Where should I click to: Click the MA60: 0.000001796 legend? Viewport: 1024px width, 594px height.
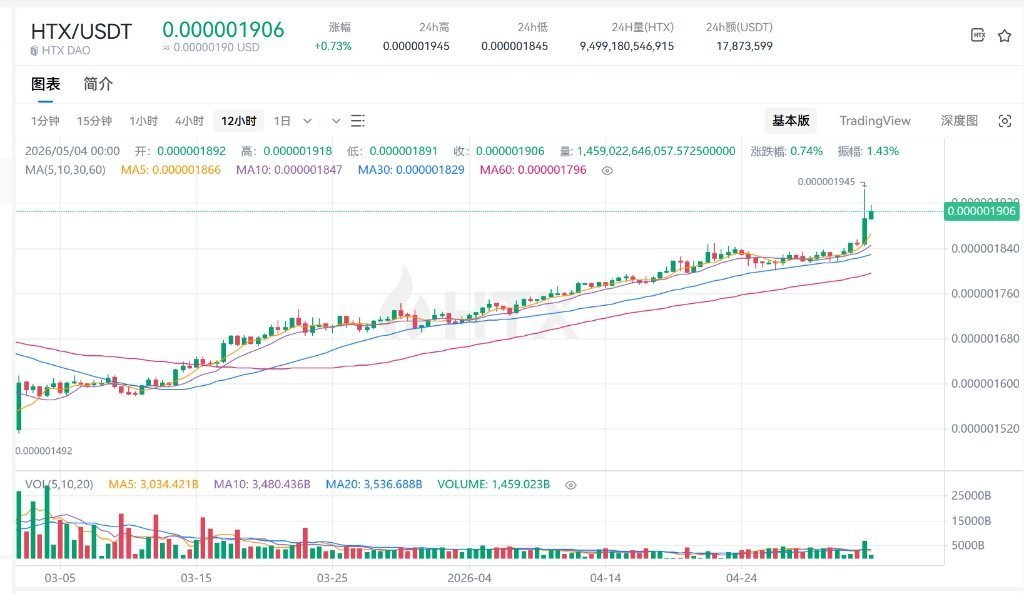533,170
